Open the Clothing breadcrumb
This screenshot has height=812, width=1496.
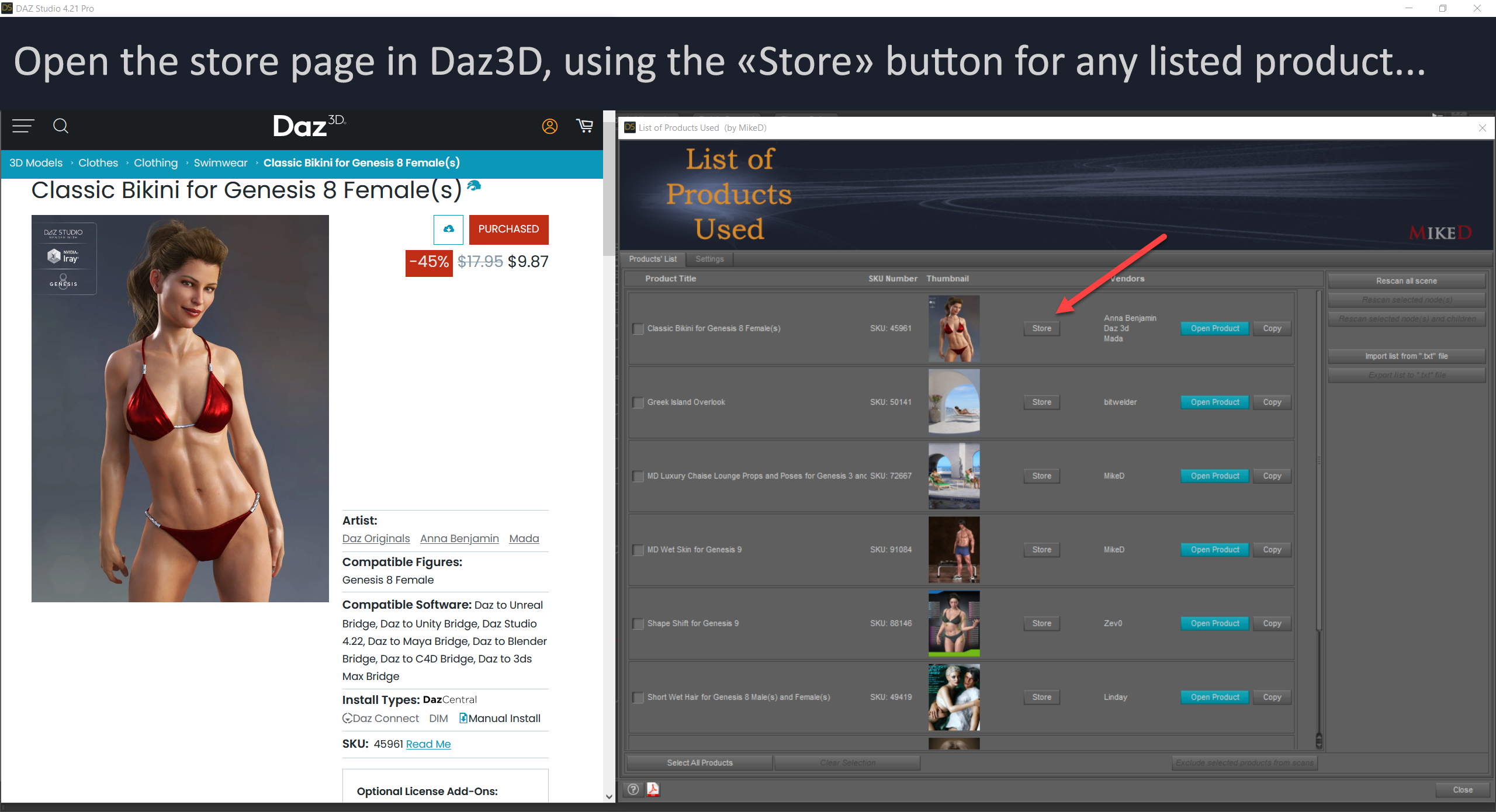pos(155,163)
